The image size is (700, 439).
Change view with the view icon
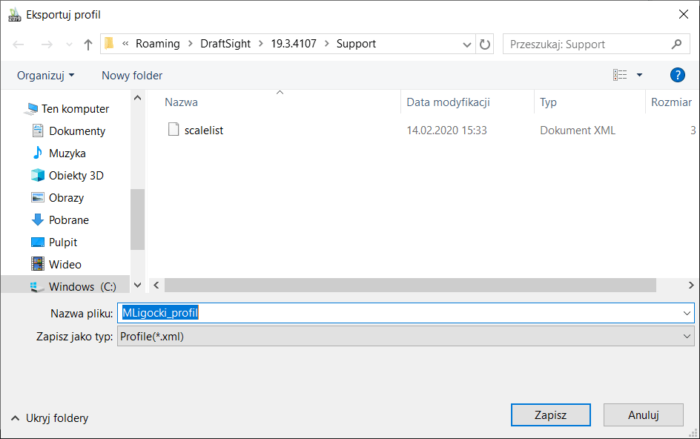(620, 75)
